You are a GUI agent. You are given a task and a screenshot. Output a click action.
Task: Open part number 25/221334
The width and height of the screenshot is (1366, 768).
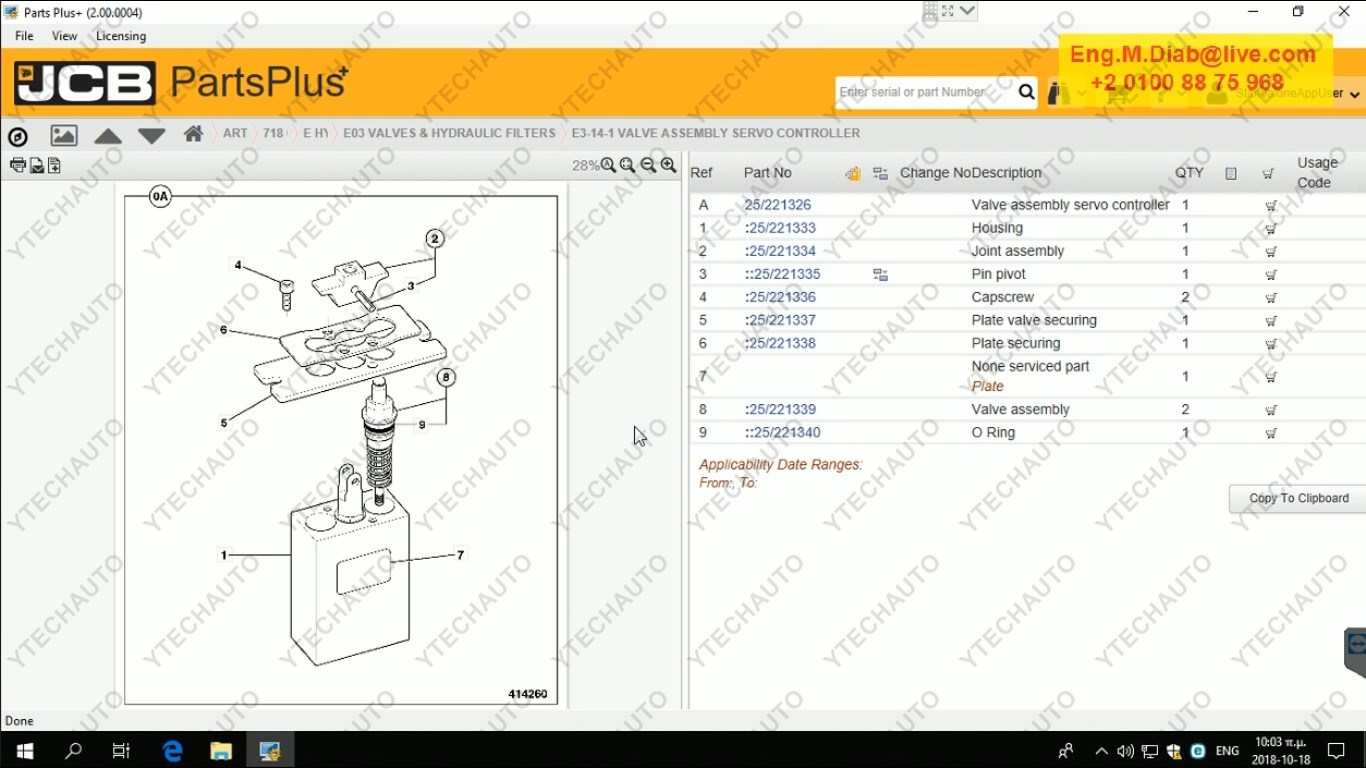click(x=780, y=251)
